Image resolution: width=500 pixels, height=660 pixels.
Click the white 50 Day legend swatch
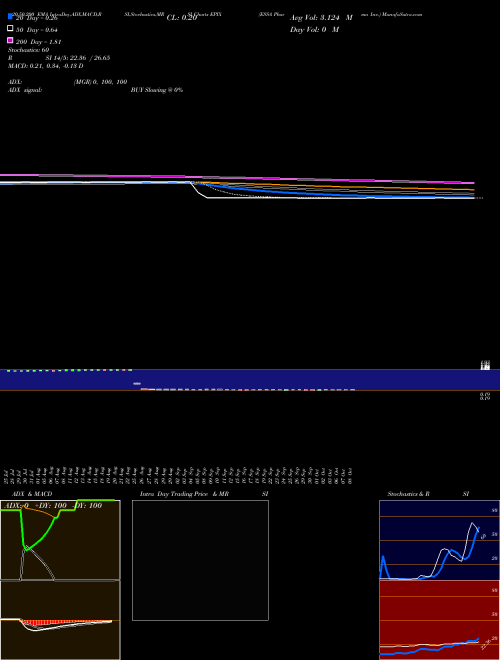click(10, 28)
